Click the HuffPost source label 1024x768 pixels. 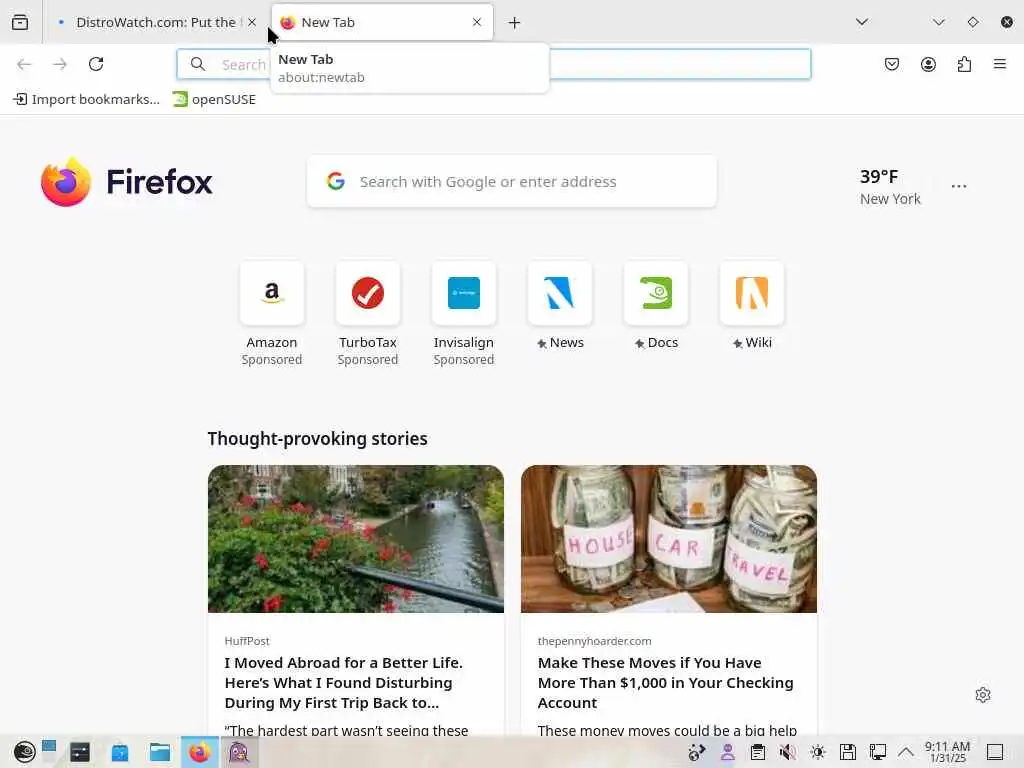tap(247, 641)
